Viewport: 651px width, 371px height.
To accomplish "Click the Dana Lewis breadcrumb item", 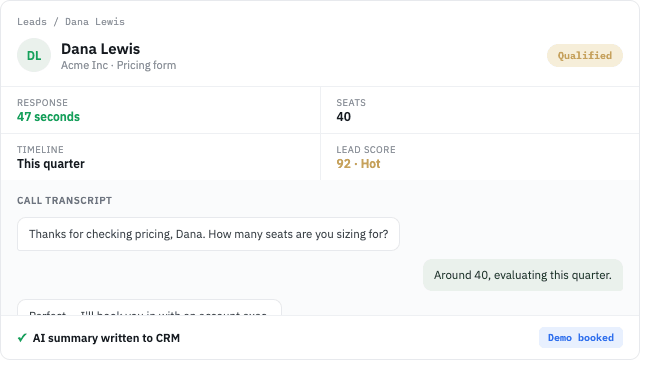I will [95, 22].
